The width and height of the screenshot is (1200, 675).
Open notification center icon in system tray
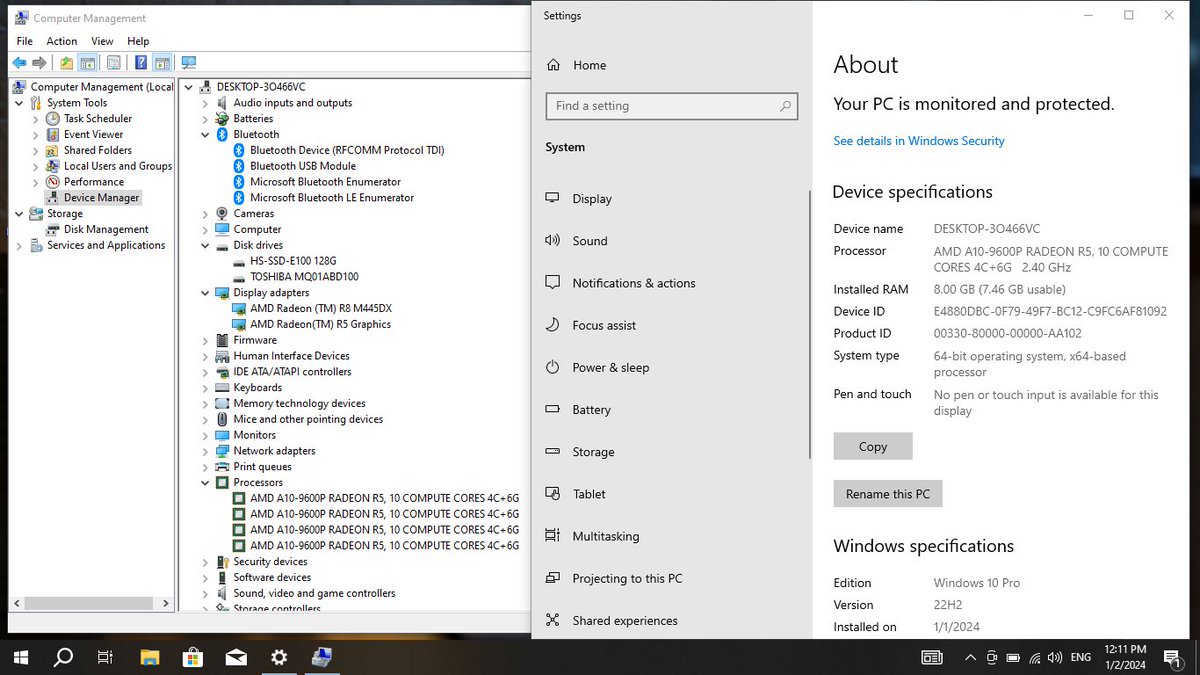[x=1172, y=657]
